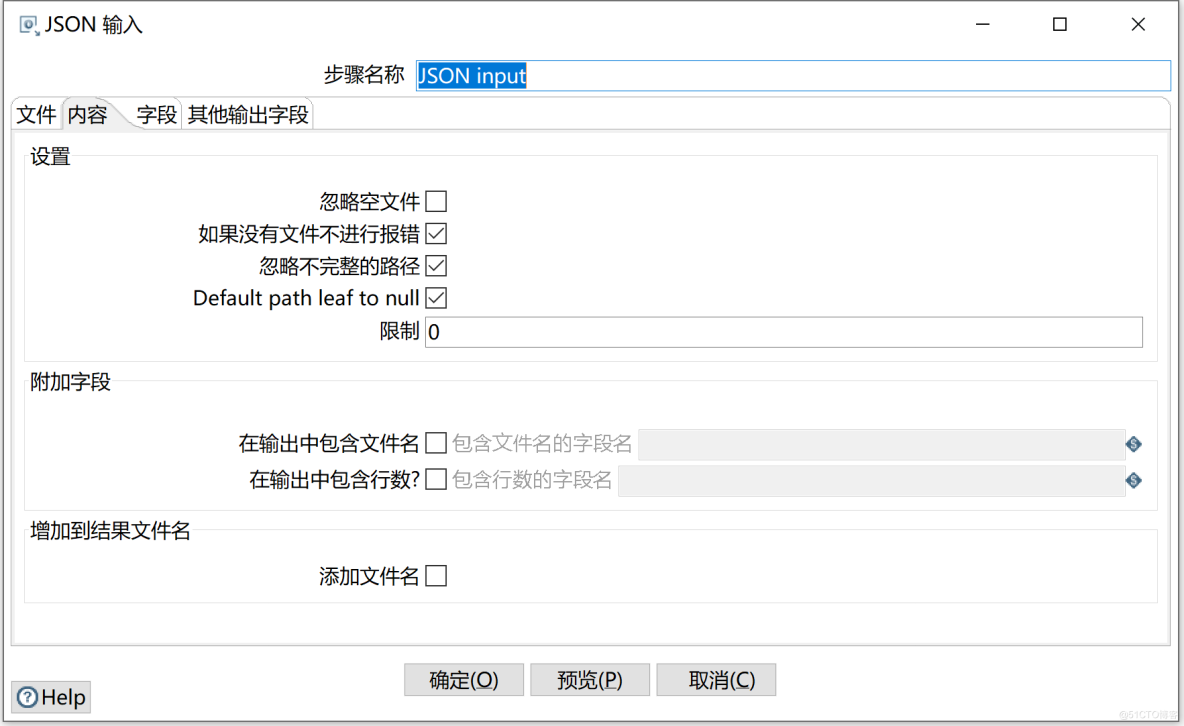Tick the 添加文件名 checkbox
Screen dimensions: 1184x726
436,576
